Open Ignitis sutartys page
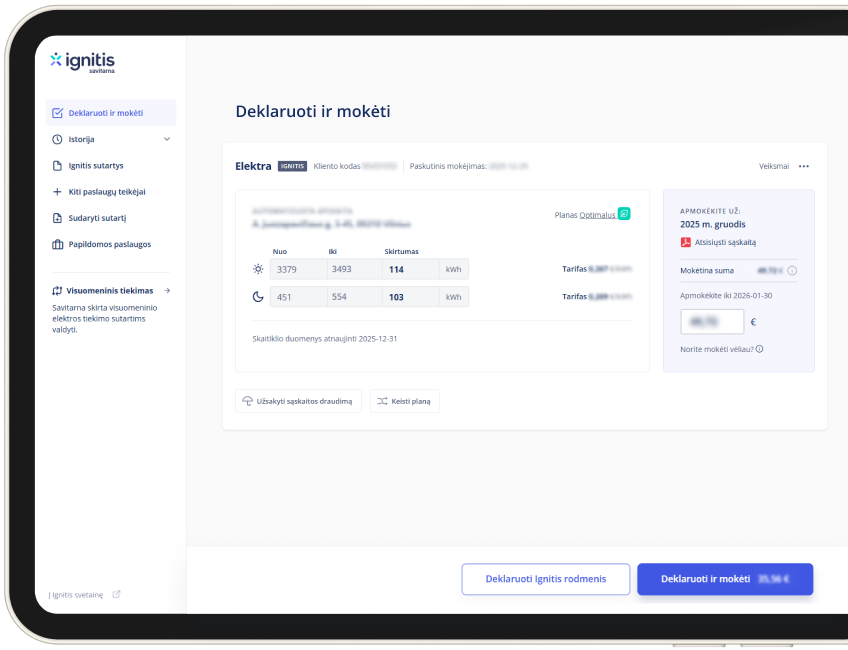 [x=96, y=165]
